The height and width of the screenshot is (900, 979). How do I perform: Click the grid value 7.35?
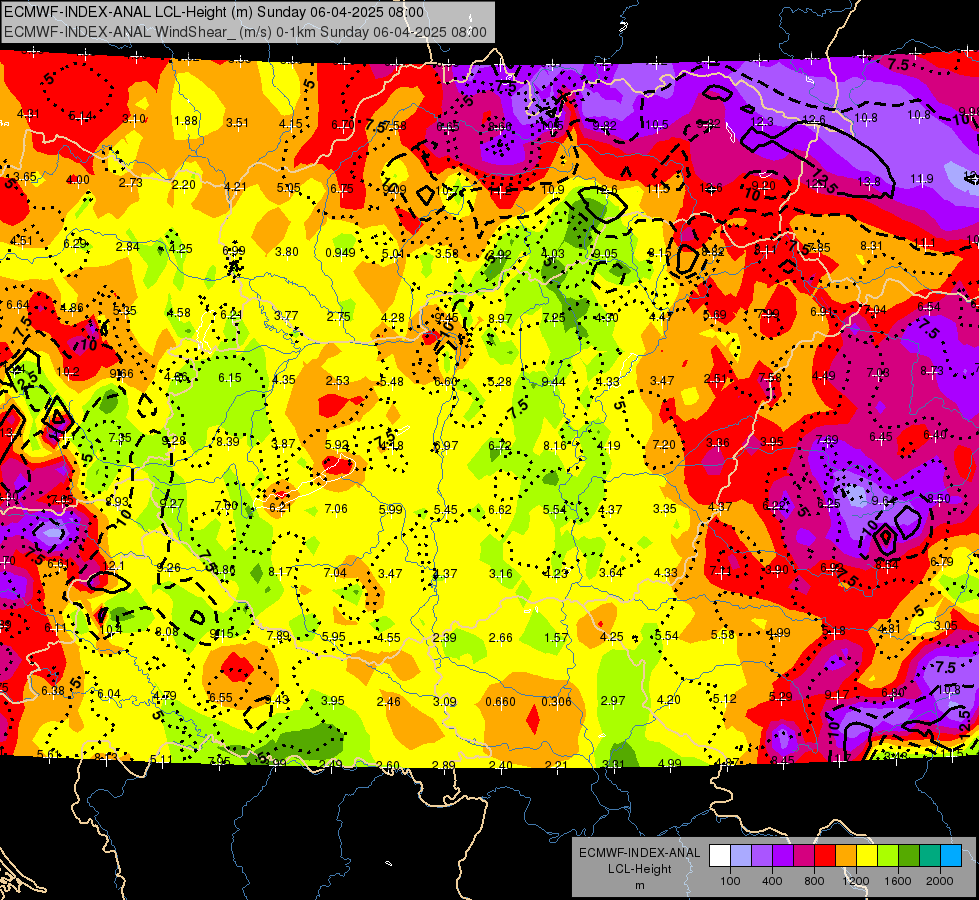(120, 437)
